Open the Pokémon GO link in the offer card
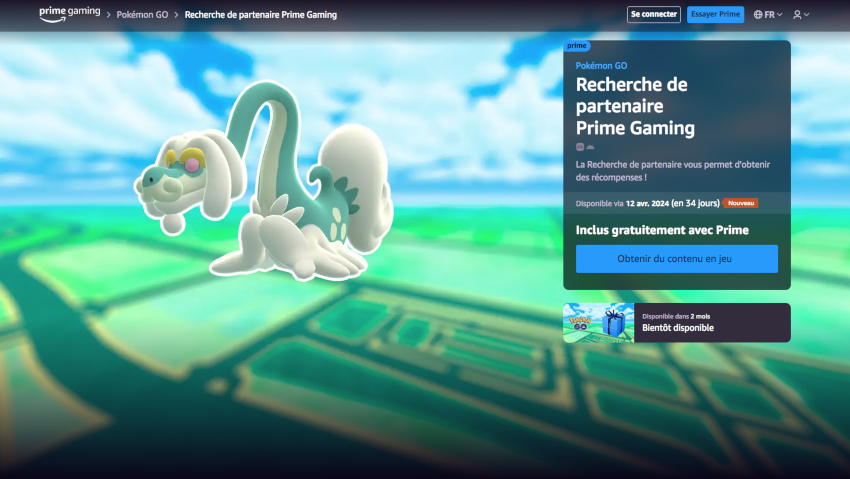The height and width of the screenshot is (479, 850). 601,66
